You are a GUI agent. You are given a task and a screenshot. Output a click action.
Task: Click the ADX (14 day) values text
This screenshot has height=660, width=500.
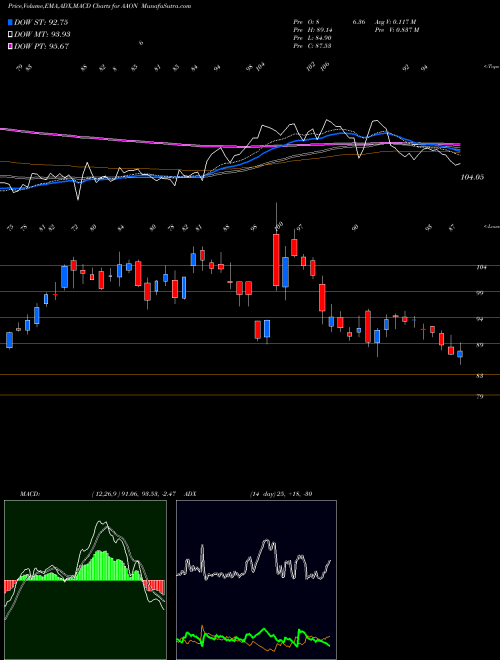280,493
